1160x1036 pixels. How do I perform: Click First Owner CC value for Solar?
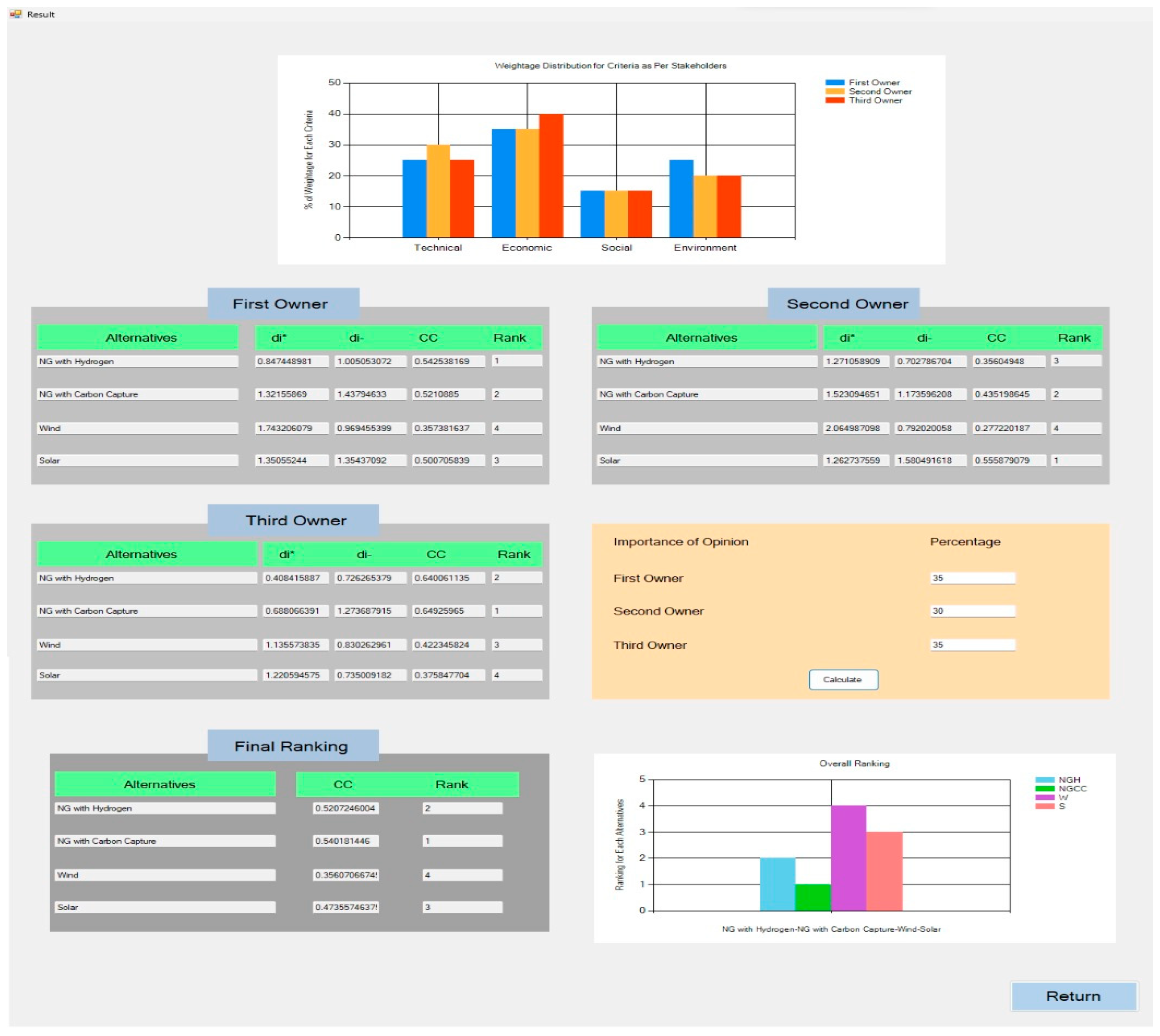click(448, 460)
